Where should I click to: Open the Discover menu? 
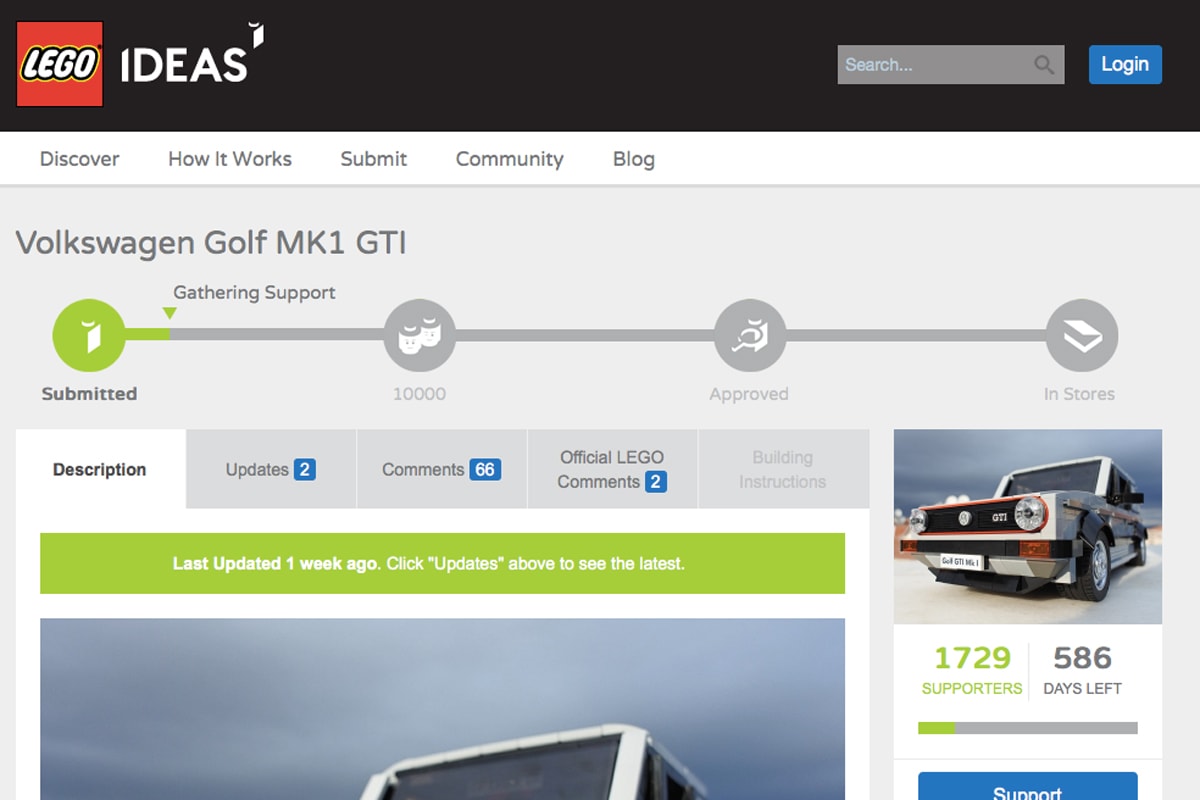[79, 159]
